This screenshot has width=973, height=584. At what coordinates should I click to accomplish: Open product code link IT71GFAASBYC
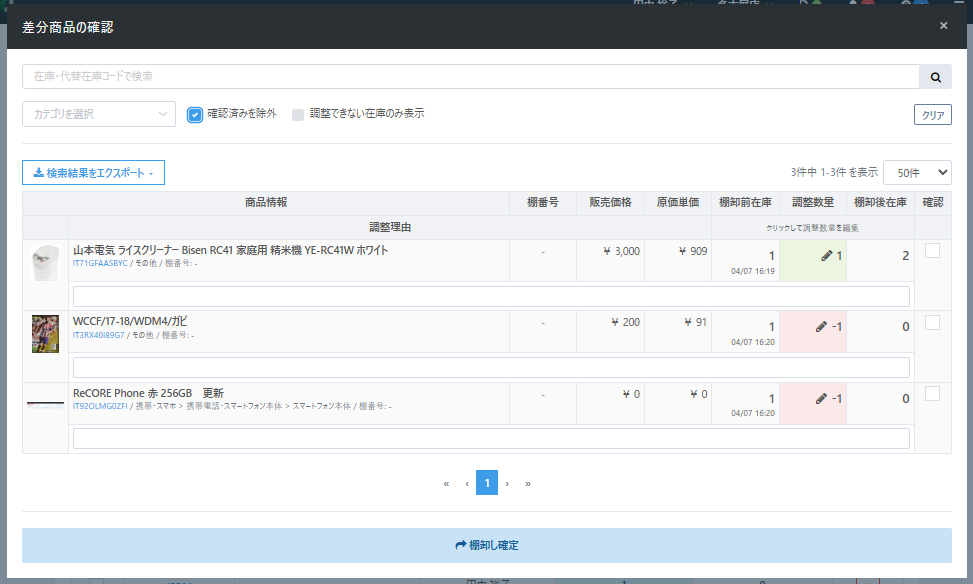[100, 264]
